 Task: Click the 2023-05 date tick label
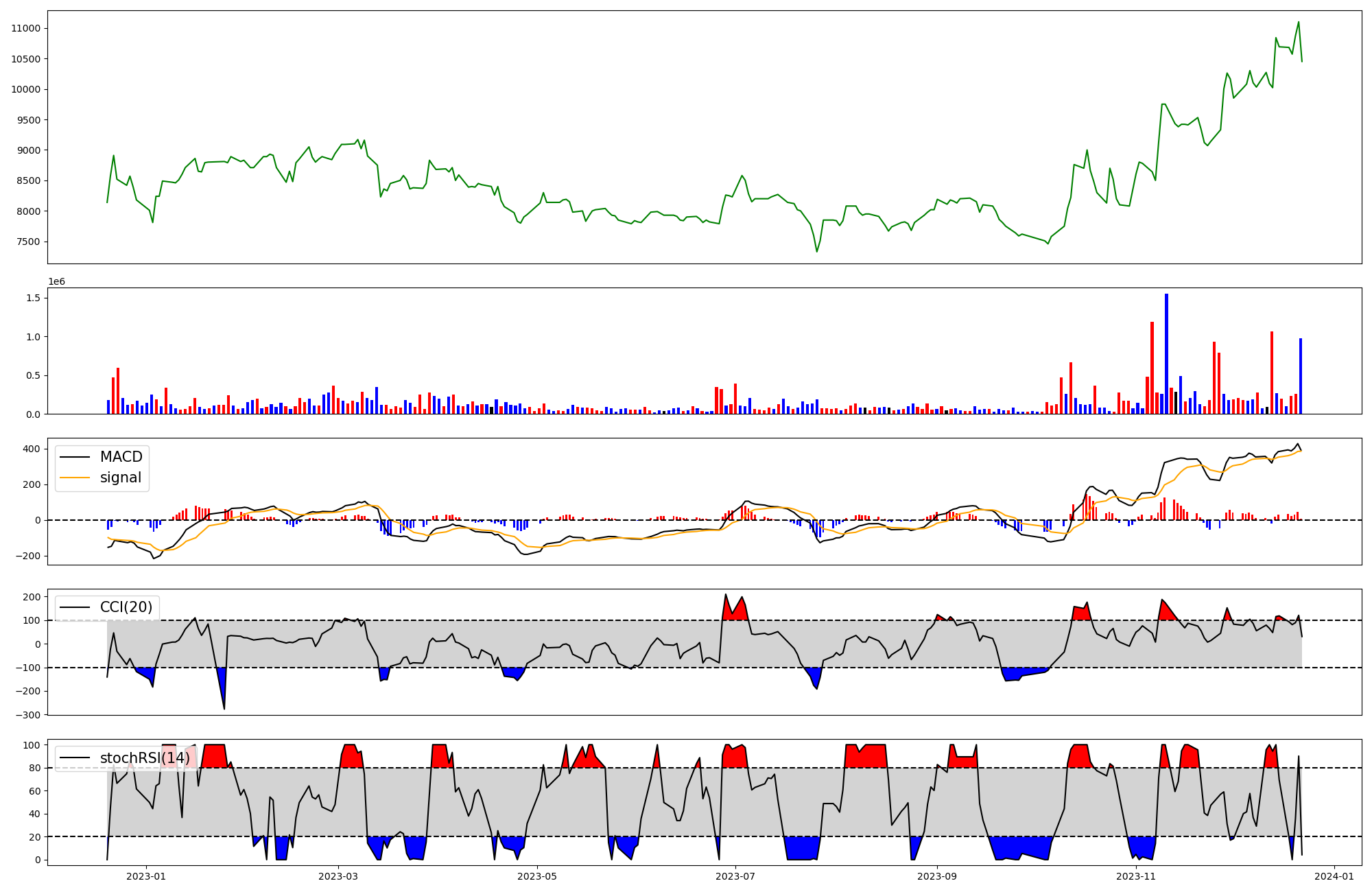point(537,876)
